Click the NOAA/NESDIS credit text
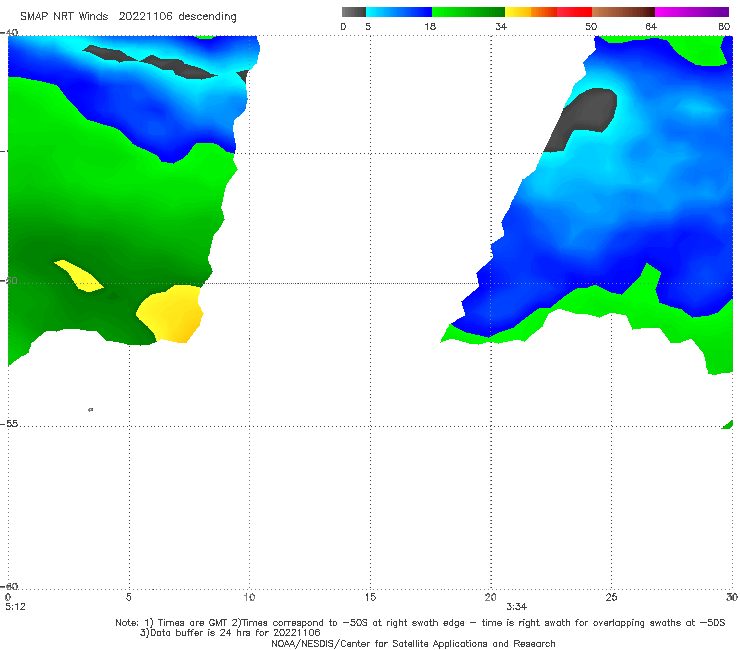 413,643
